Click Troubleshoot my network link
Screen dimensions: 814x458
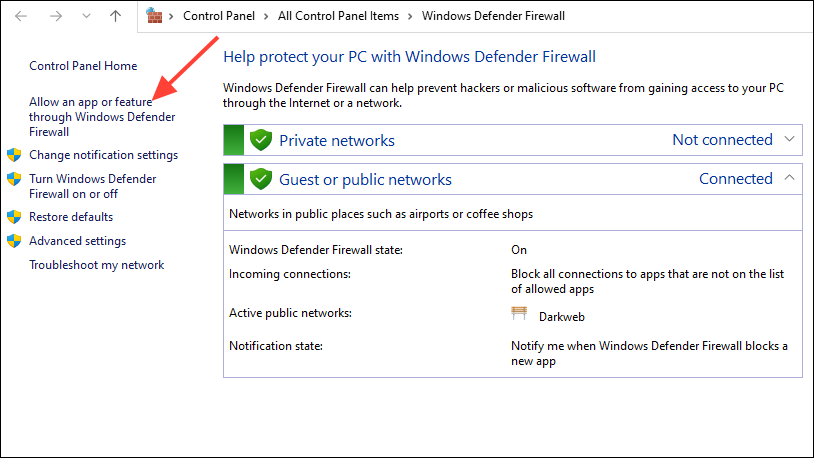[x=96, y=265]
